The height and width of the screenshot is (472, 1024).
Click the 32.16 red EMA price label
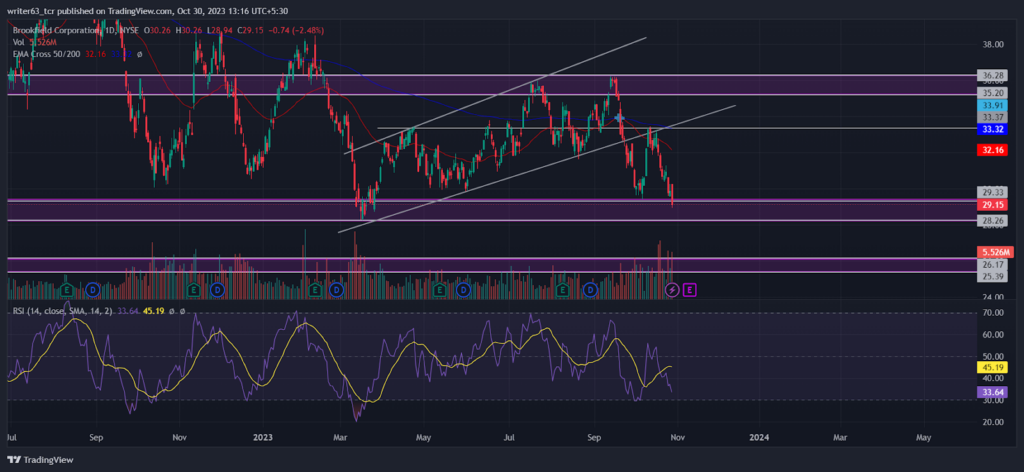pos(991,150)
